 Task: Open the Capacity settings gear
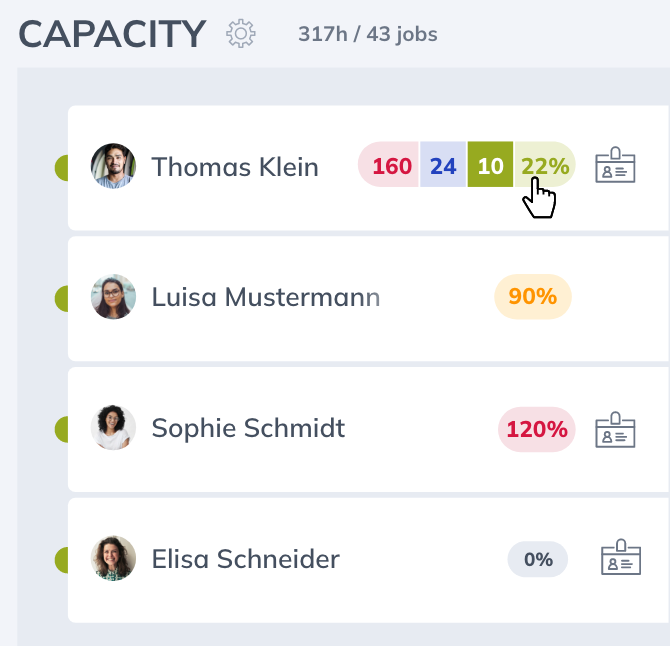click(x=241, y=34)
